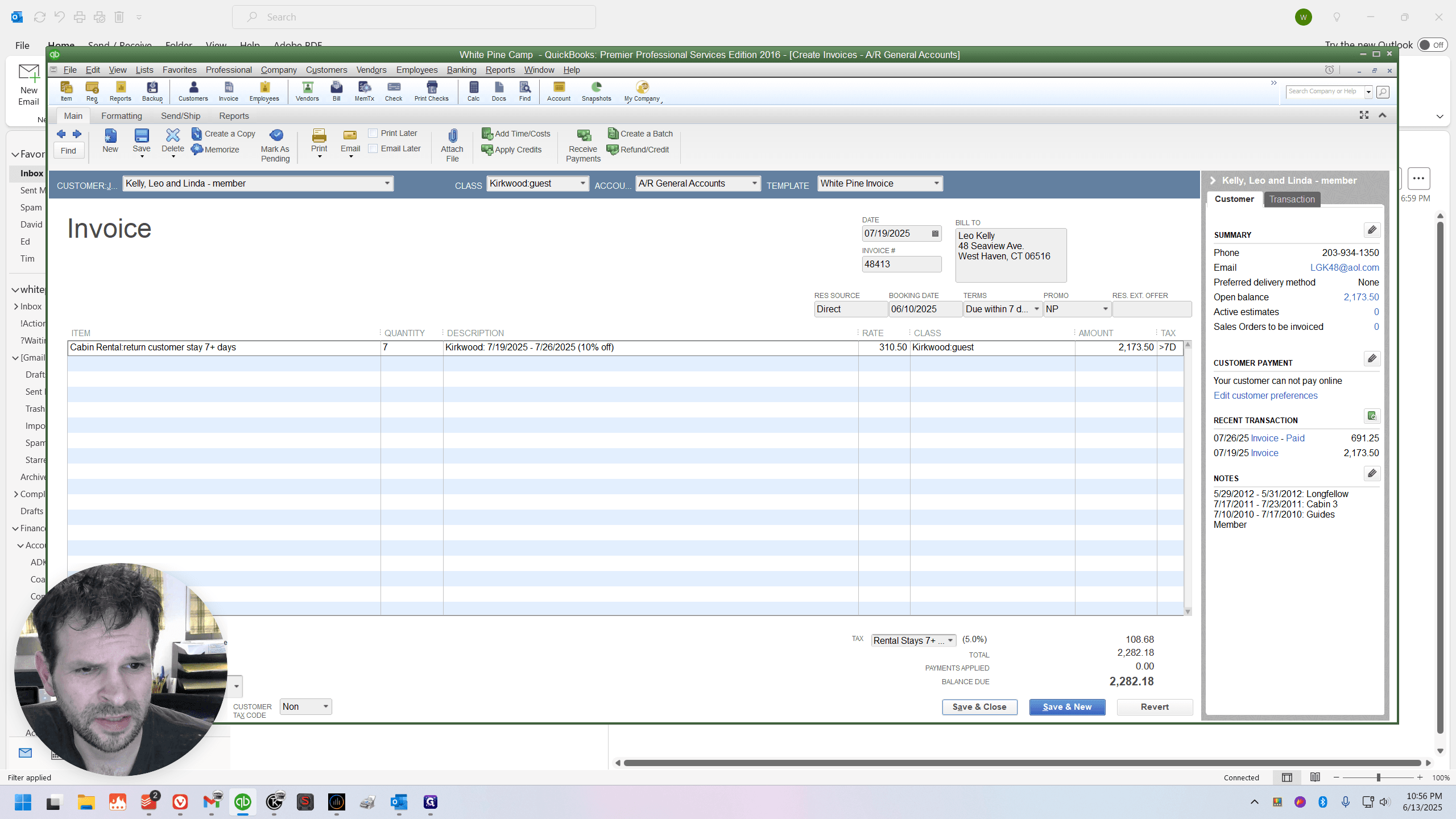Click Apply Credits icon
The image size is (1456, 819).
(x=511, y=150)
